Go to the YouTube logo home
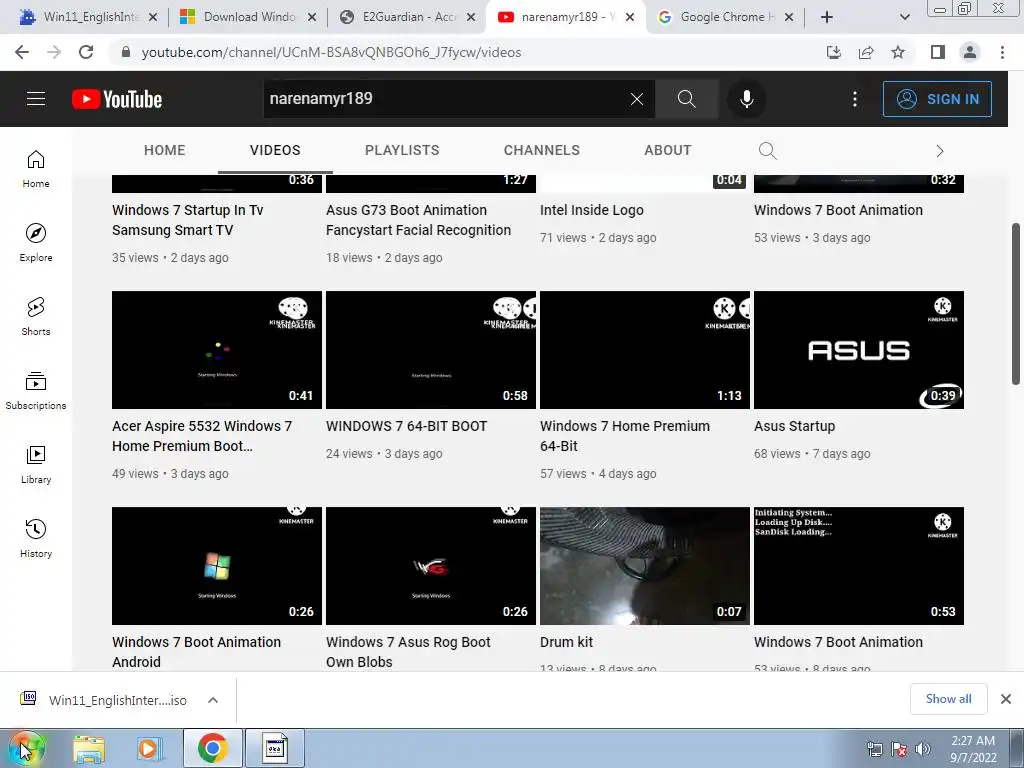Screen dimensions: 1024x768 [117, 99]
